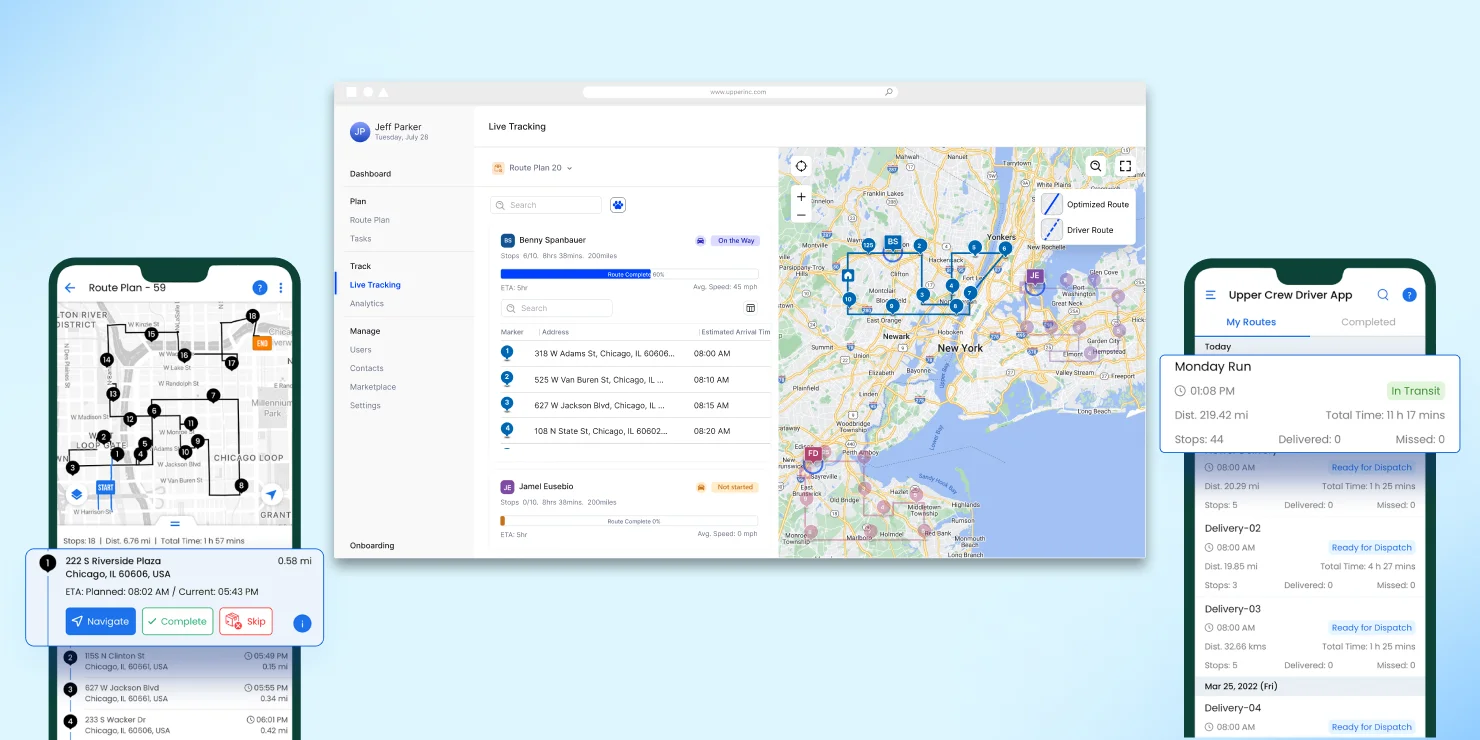Click the map recenter location icon
Screen dimensions: 1480x740
801,166
